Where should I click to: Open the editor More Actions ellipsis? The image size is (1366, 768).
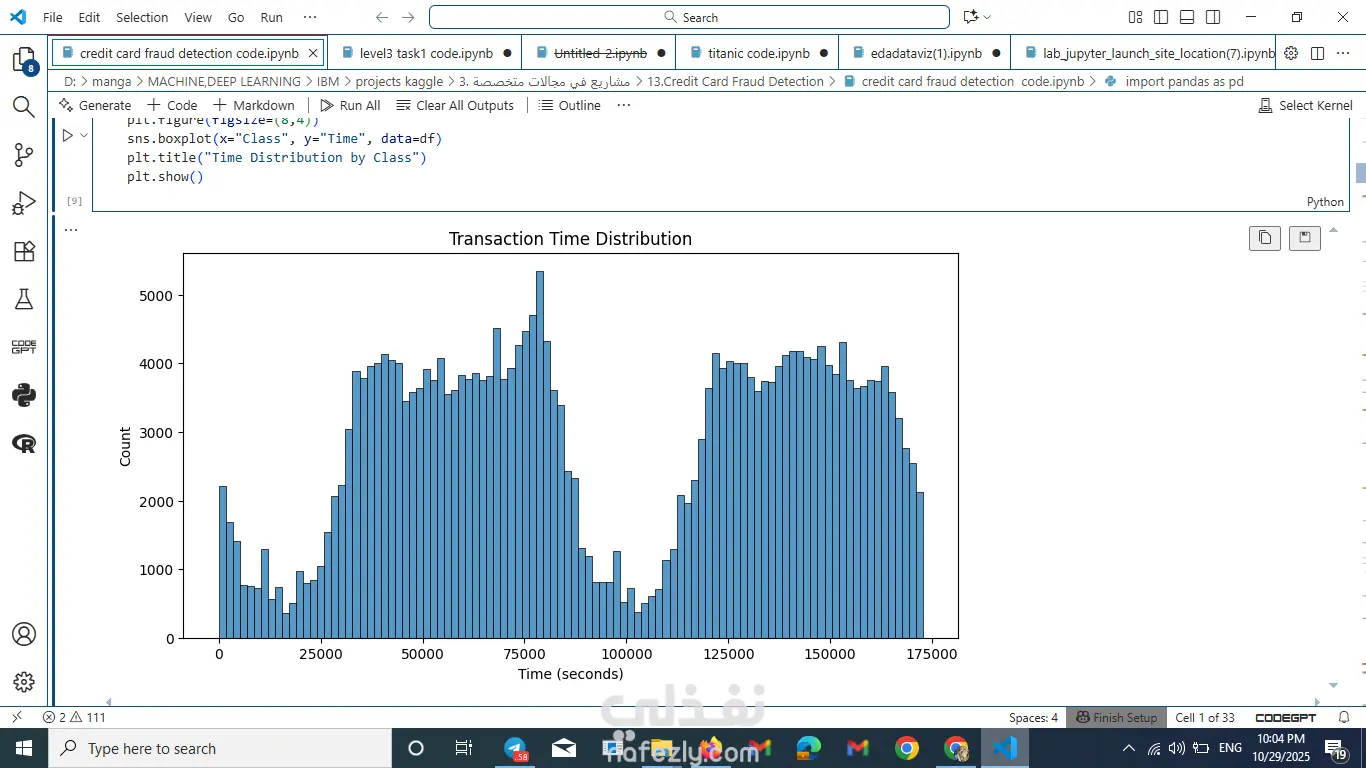(x=1343, y=53)
